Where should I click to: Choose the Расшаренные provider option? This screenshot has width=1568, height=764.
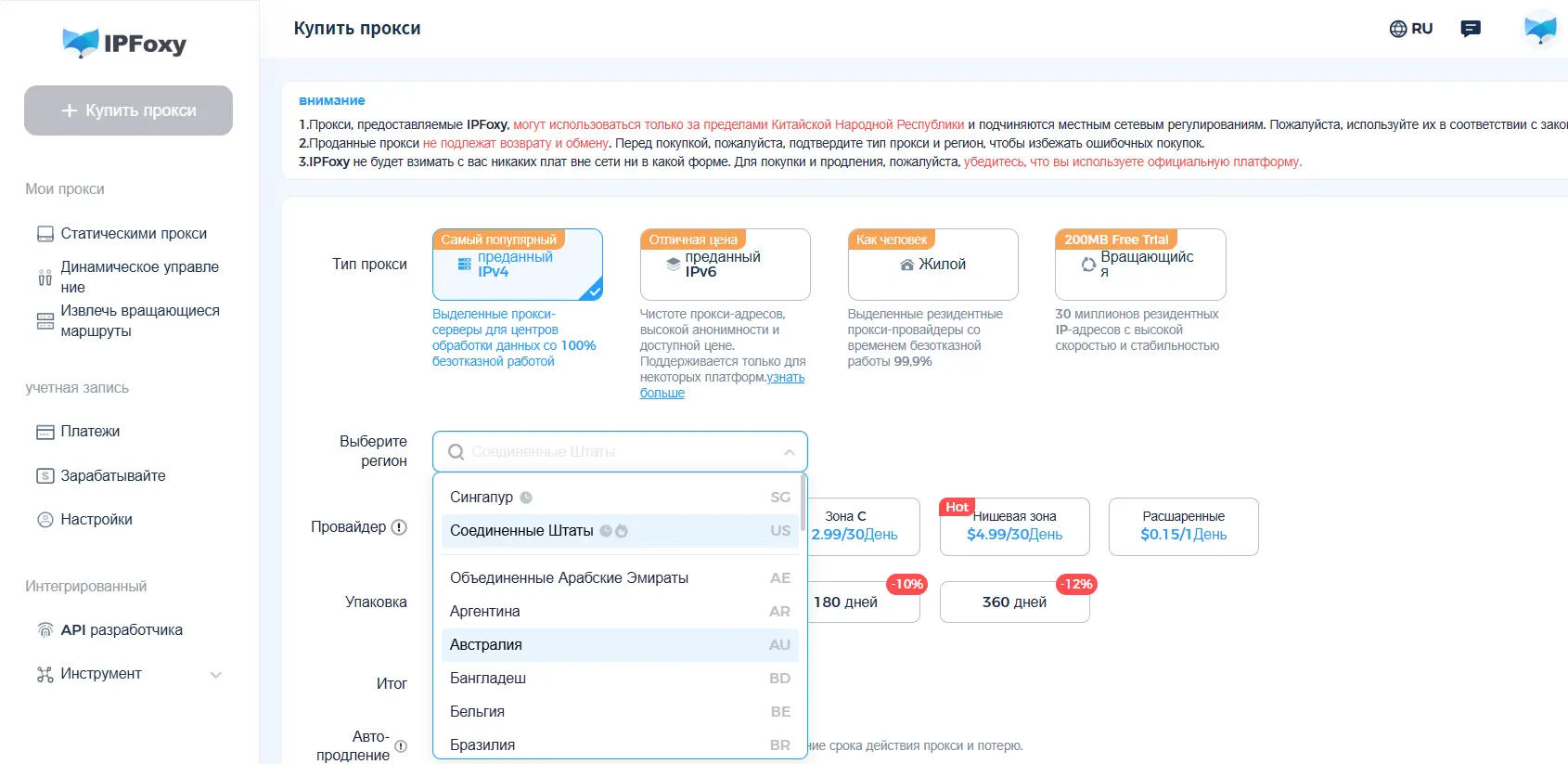(x=1184, y=526)
